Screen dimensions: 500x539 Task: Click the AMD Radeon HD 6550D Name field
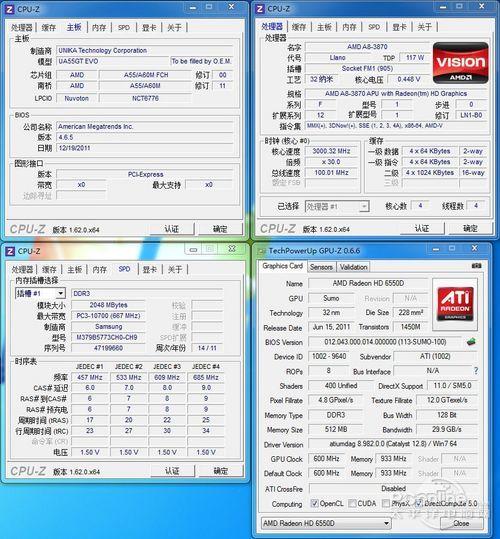[x=368, y=284]
